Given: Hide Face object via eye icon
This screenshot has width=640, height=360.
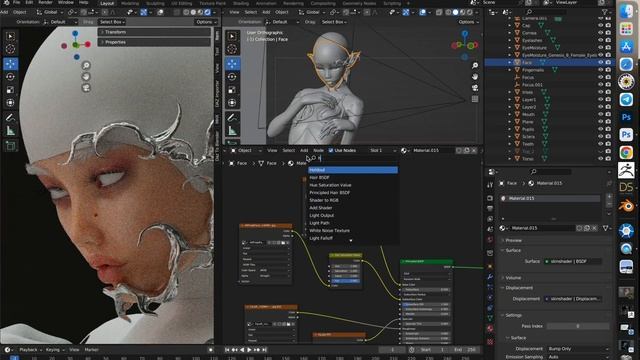Looking at the screenshot, I should 600,62.
